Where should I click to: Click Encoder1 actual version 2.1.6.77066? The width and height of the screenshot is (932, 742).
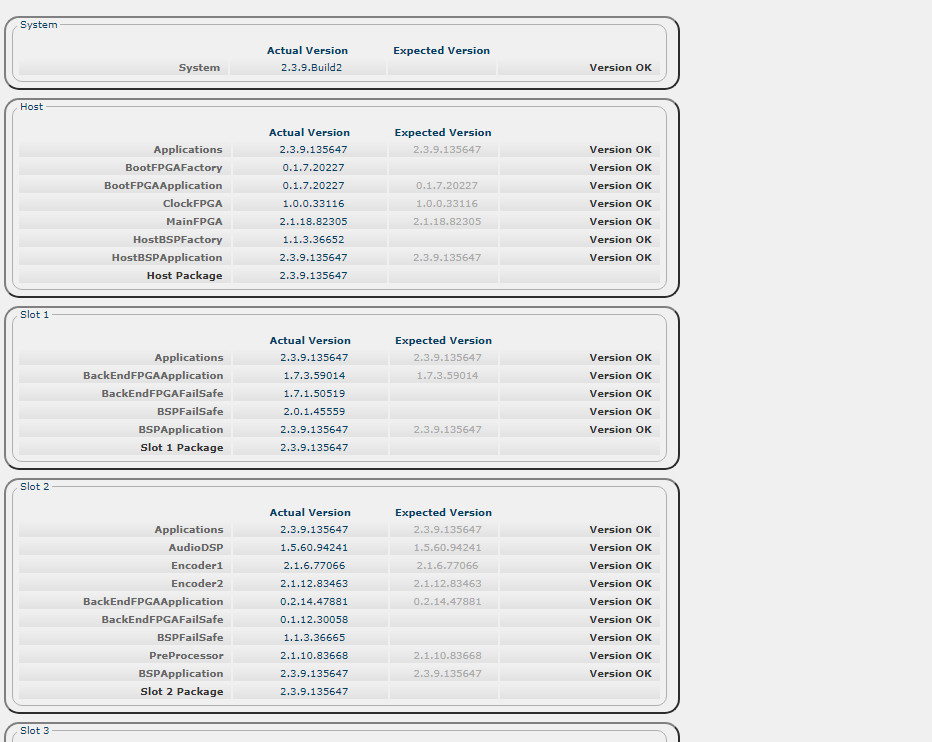click(314, 565)
